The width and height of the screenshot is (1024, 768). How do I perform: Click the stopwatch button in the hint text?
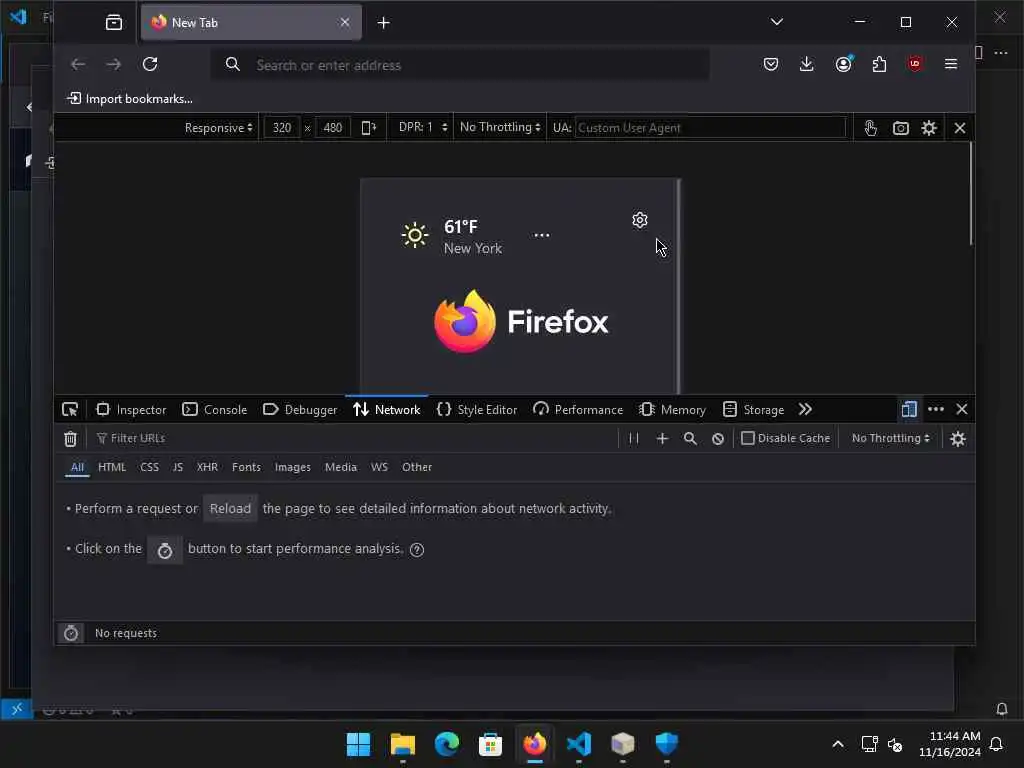(x=165, y=551)
